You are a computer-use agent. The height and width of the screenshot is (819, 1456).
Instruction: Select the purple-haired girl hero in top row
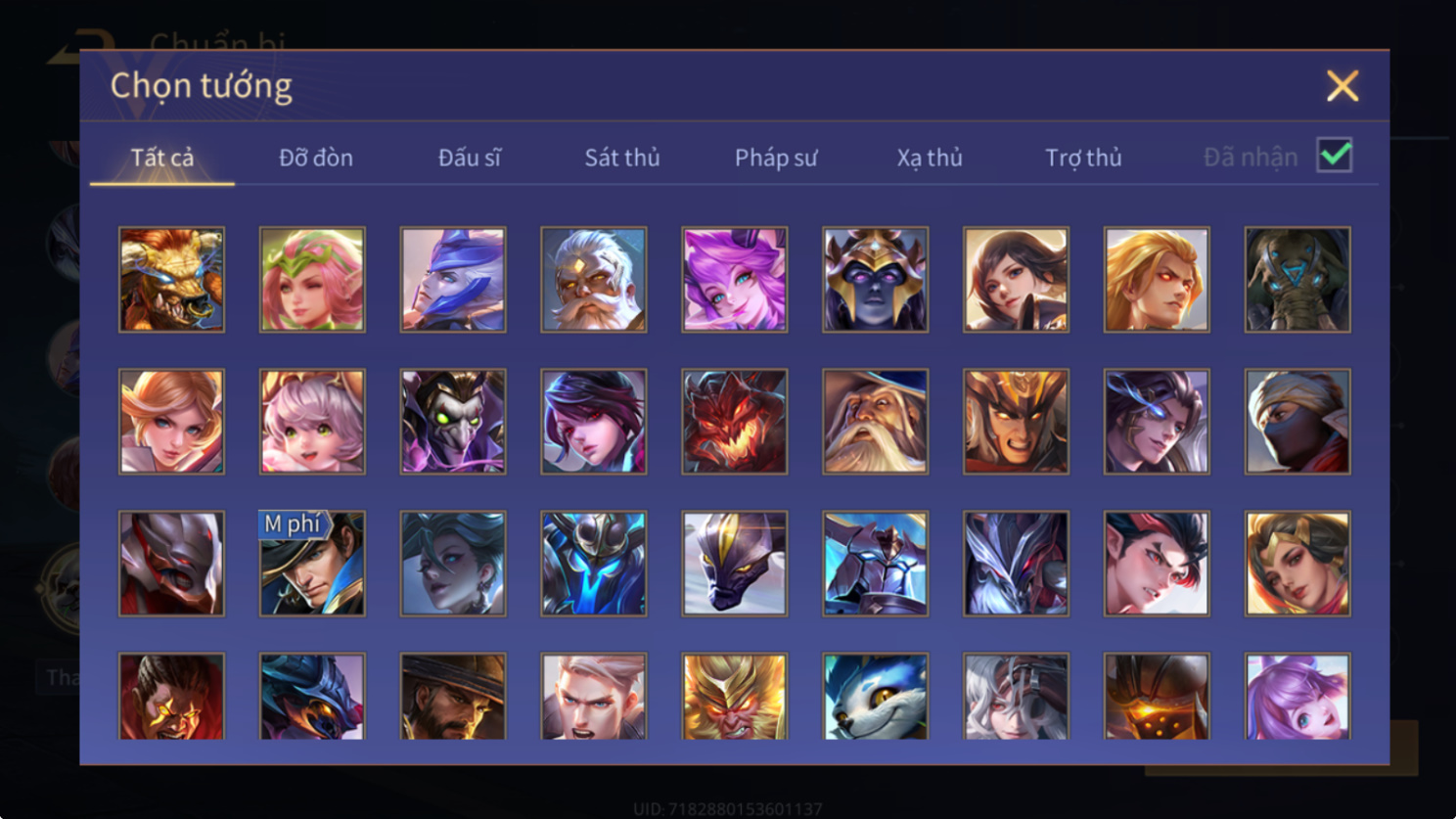click(735, 280)
